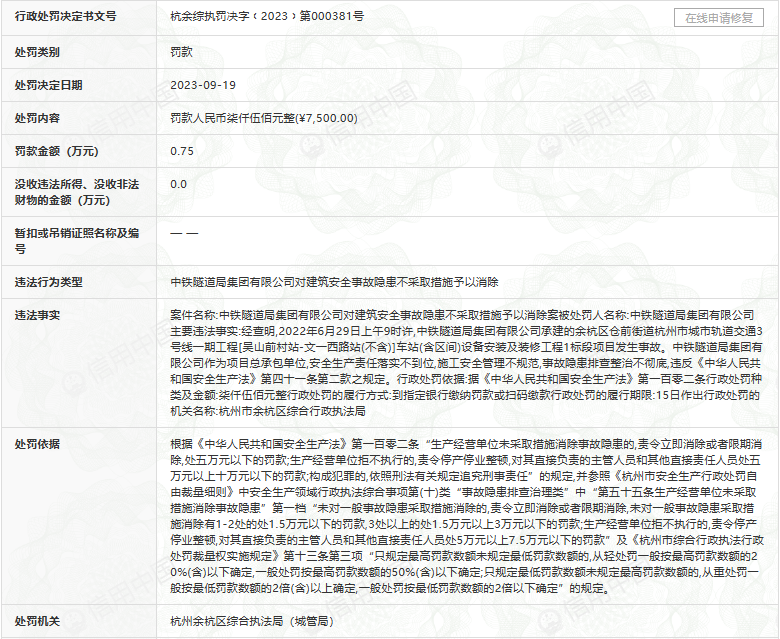Select the fine amount value 0.75
Screen dimensions: 780x639
(182, 151)
